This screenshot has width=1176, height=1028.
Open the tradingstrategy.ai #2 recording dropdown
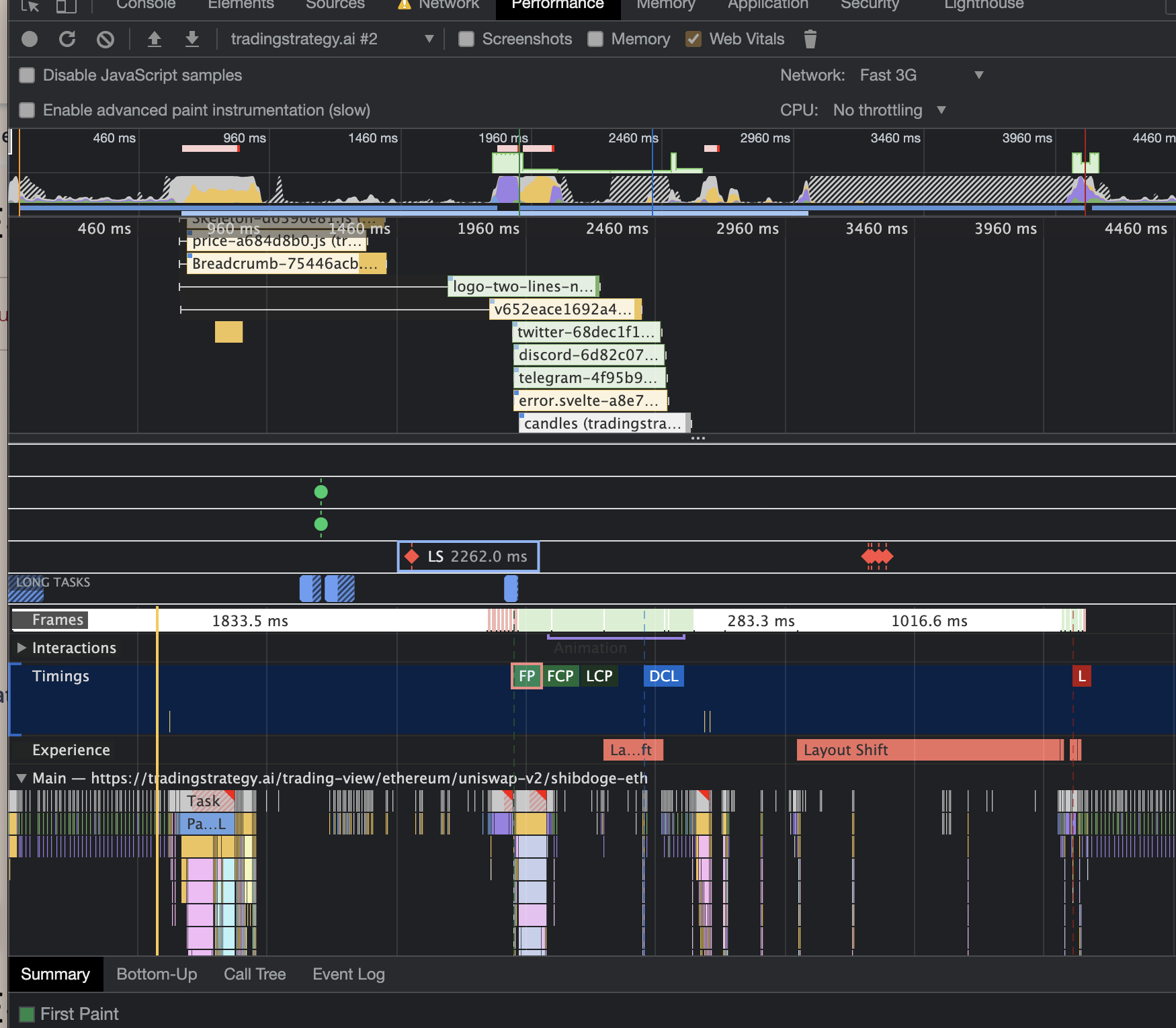[333, 39]
